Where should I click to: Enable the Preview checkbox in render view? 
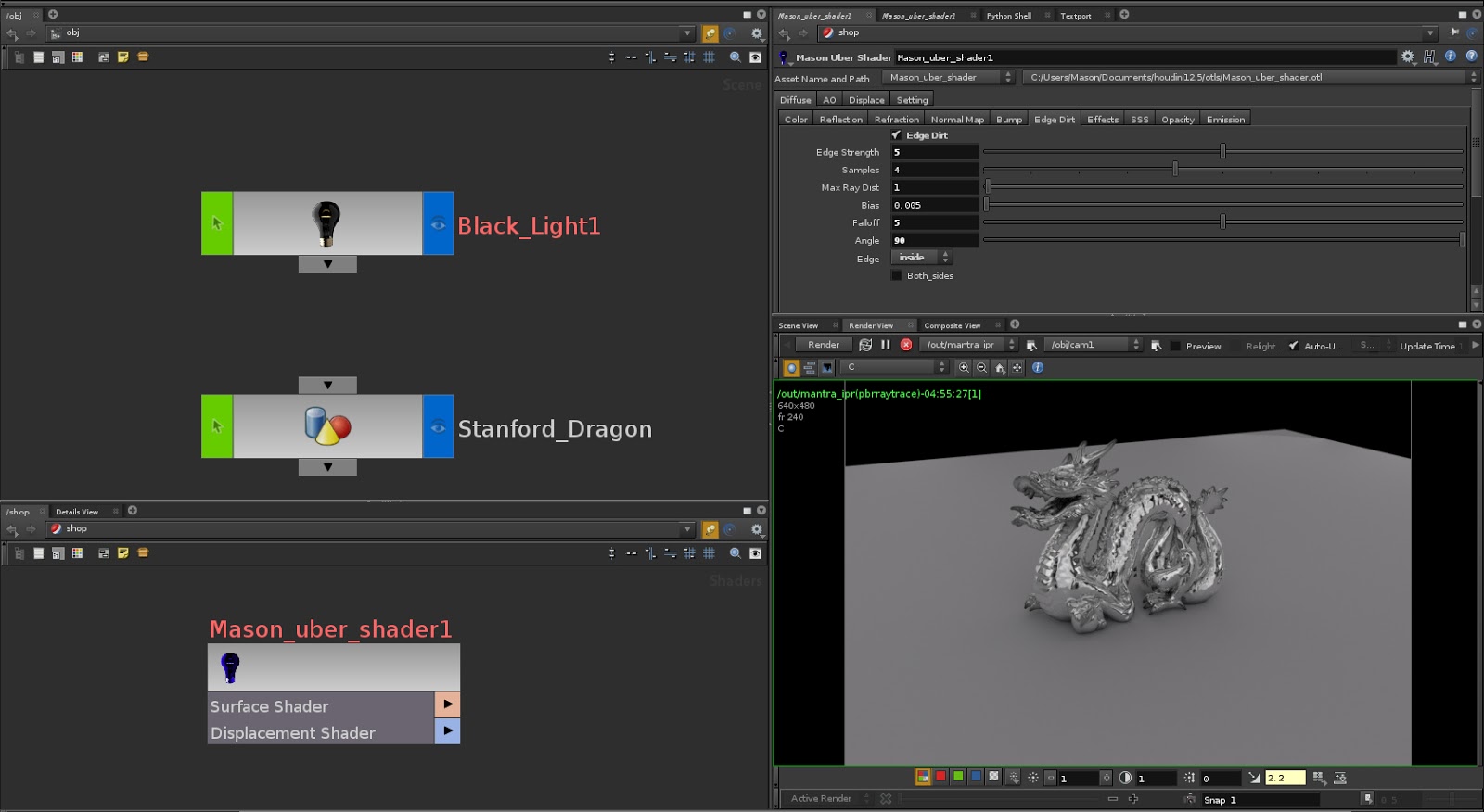pyautogui.click(x=1176, y=346)
